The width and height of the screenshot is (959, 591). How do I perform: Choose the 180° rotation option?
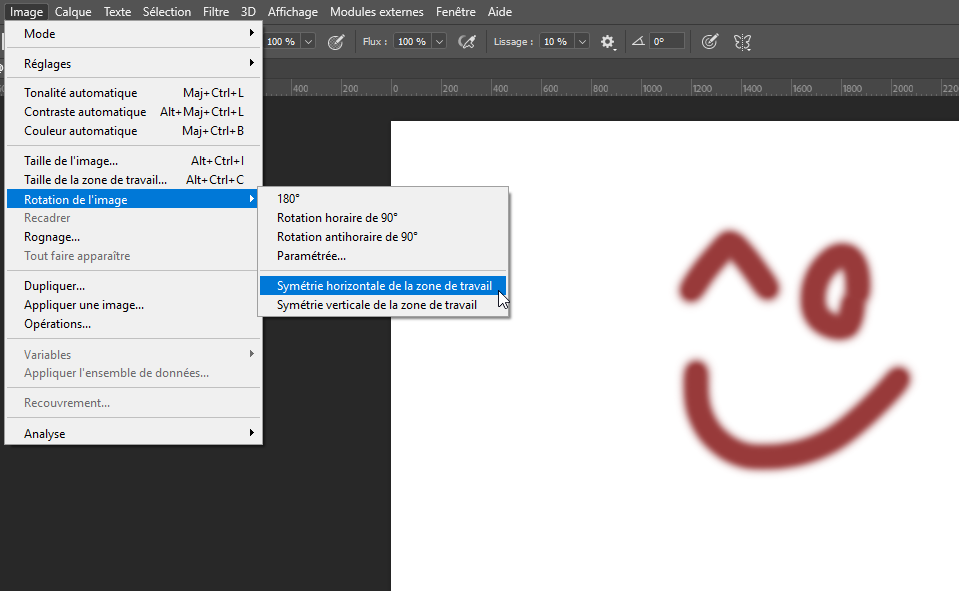tap(288, 199)
